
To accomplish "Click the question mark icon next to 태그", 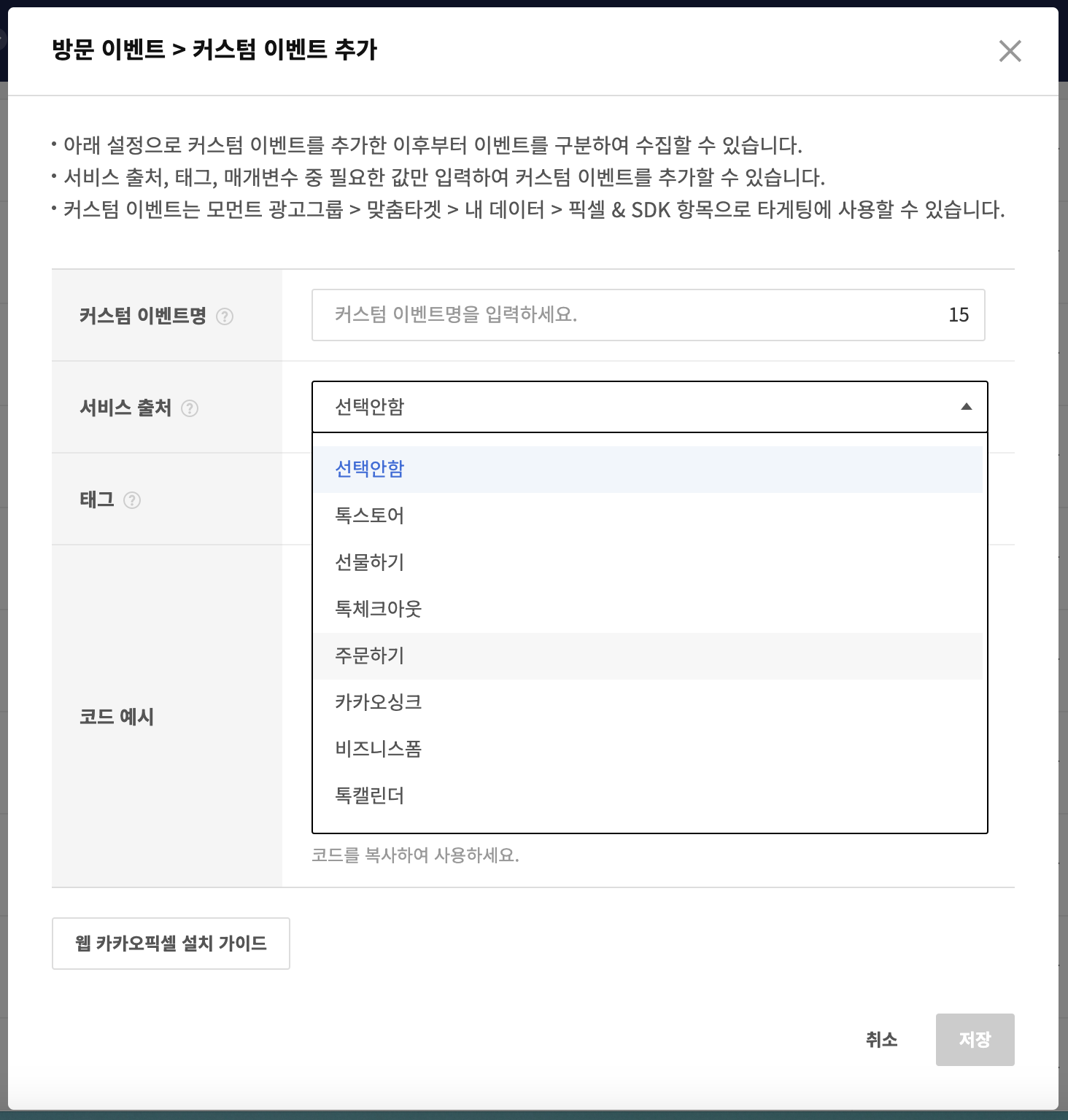I will 132,500.
